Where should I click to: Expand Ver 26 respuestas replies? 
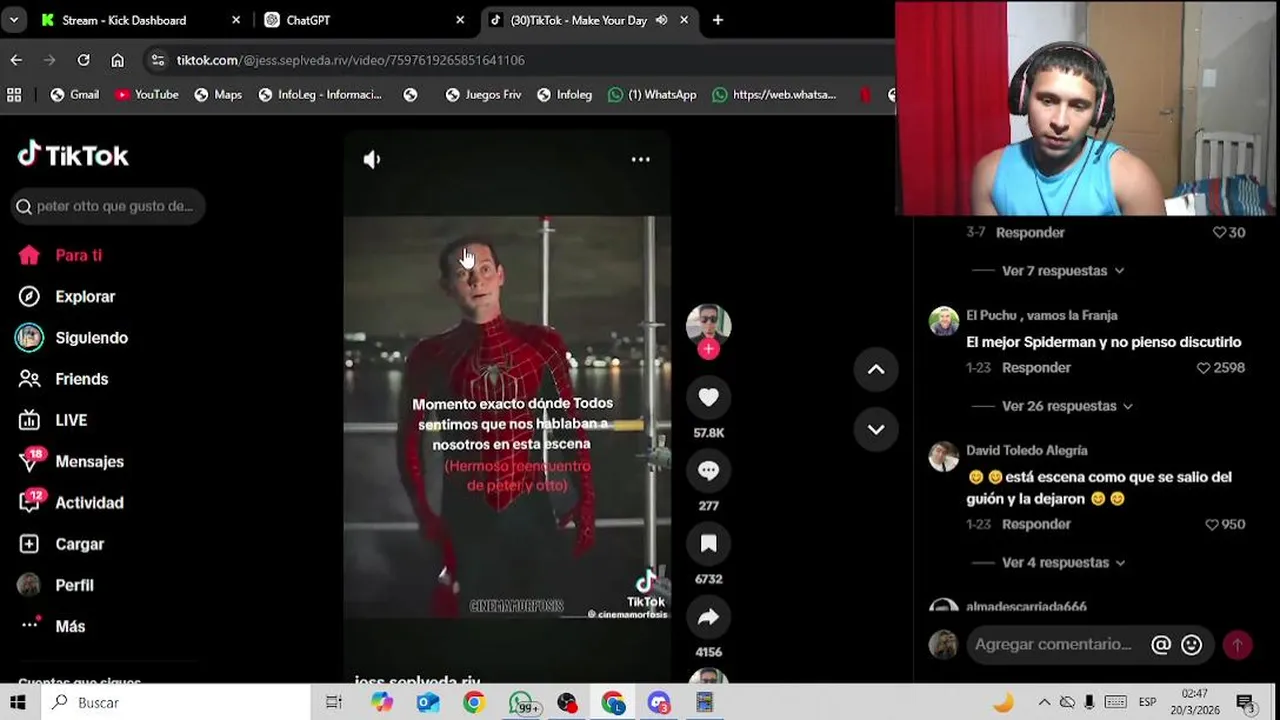(x=1066, y=406)
